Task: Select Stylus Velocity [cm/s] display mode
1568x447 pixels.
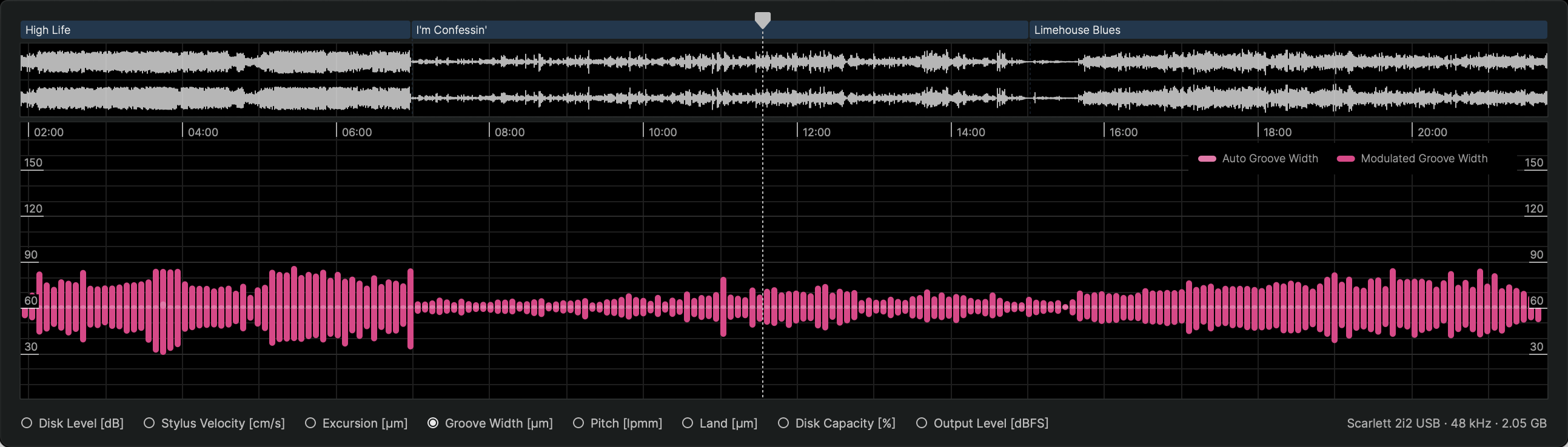Action: 149,423
